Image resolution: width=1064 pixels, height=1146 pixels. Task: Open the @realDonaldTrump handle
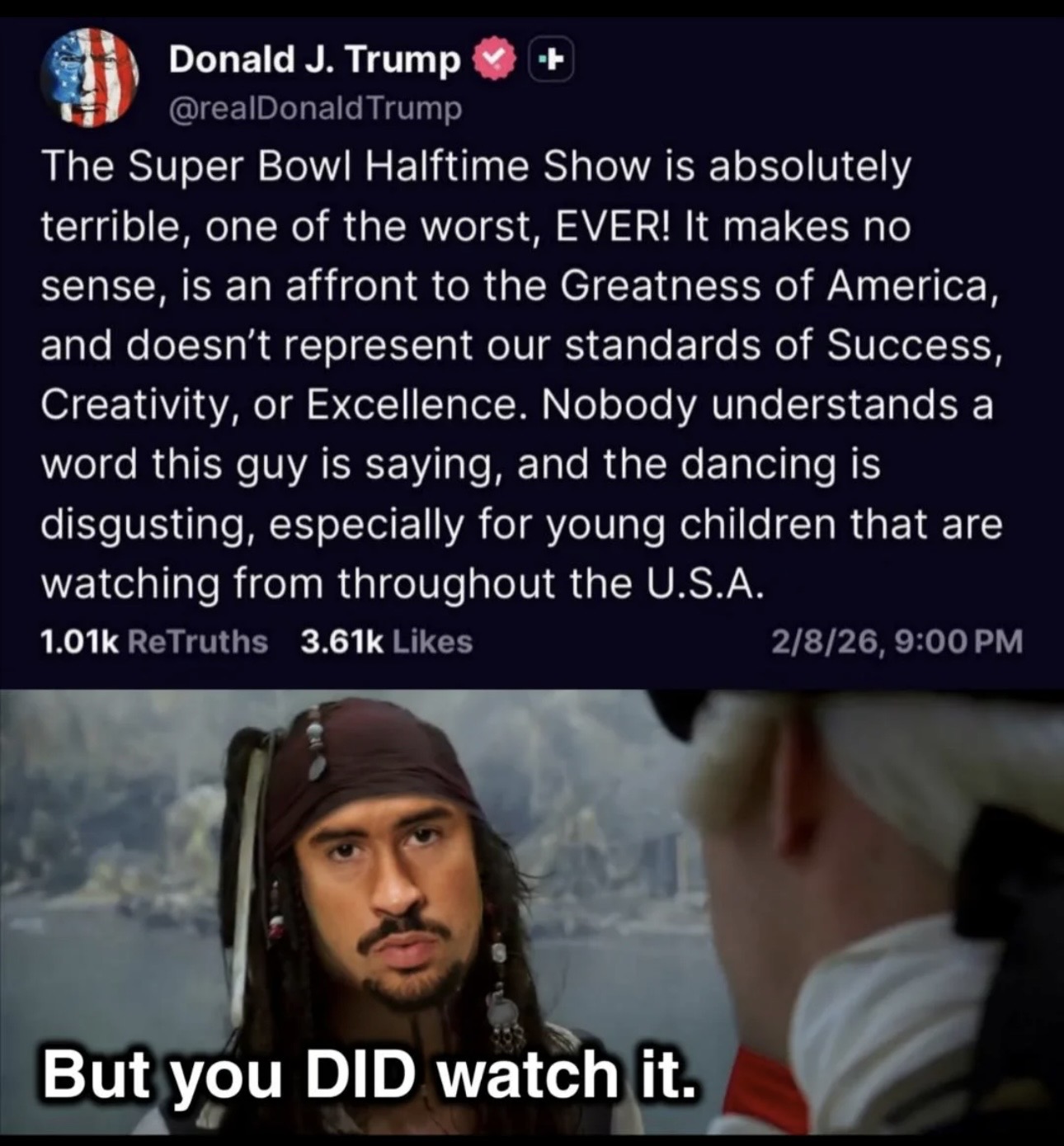click(x=315, y=109)
